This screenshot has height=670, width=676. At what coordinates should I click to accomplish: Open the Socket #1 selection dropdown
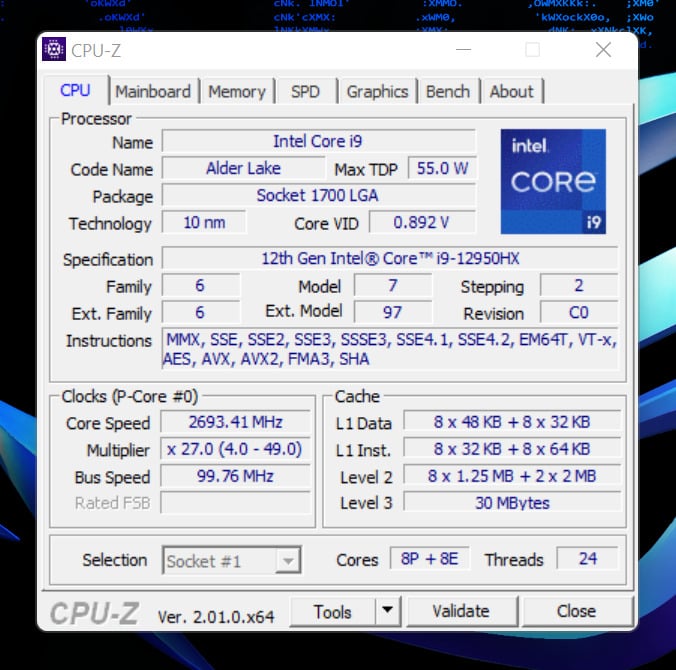point(232,560)
